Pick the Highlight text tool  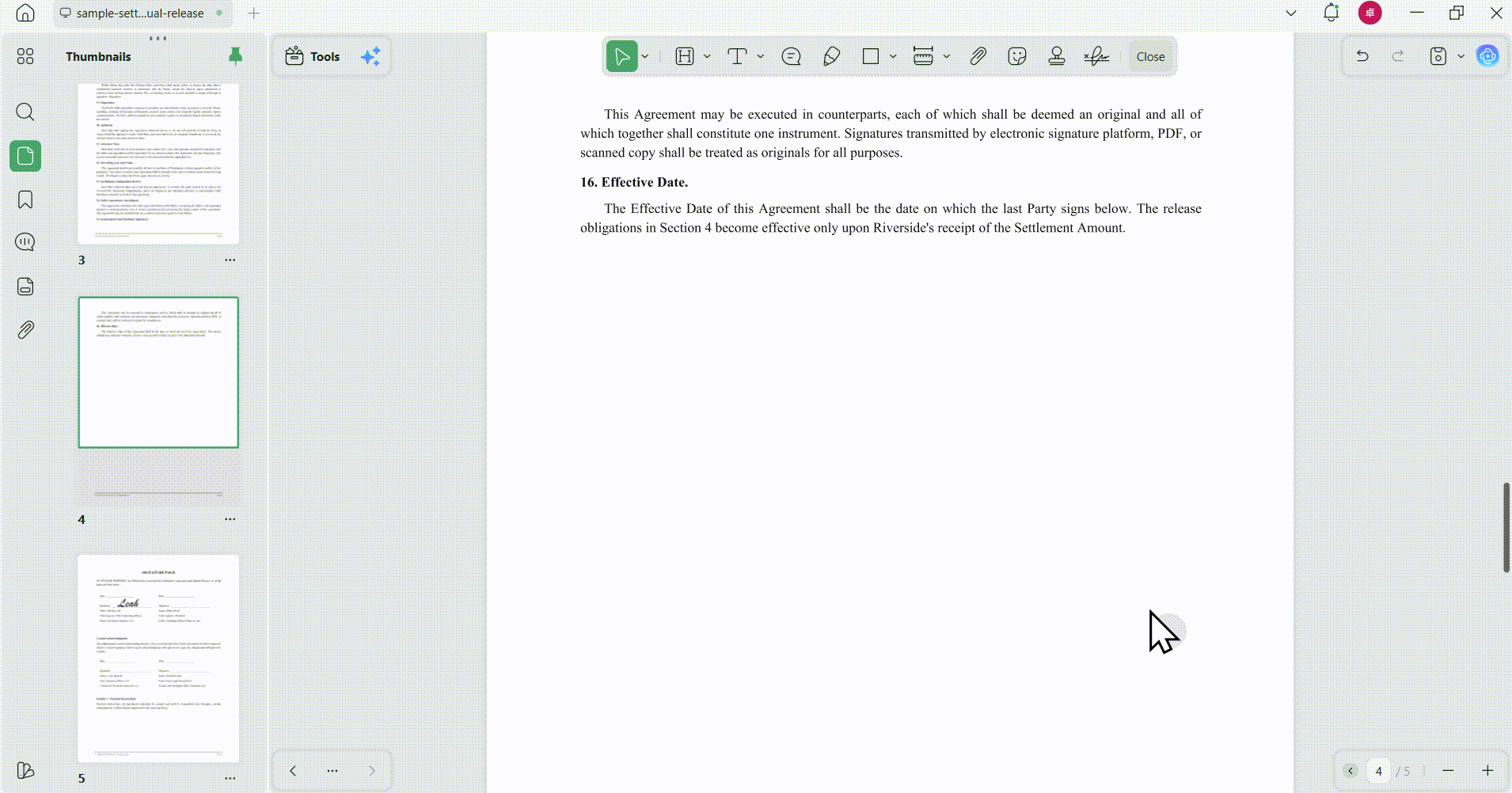point(685,56)
